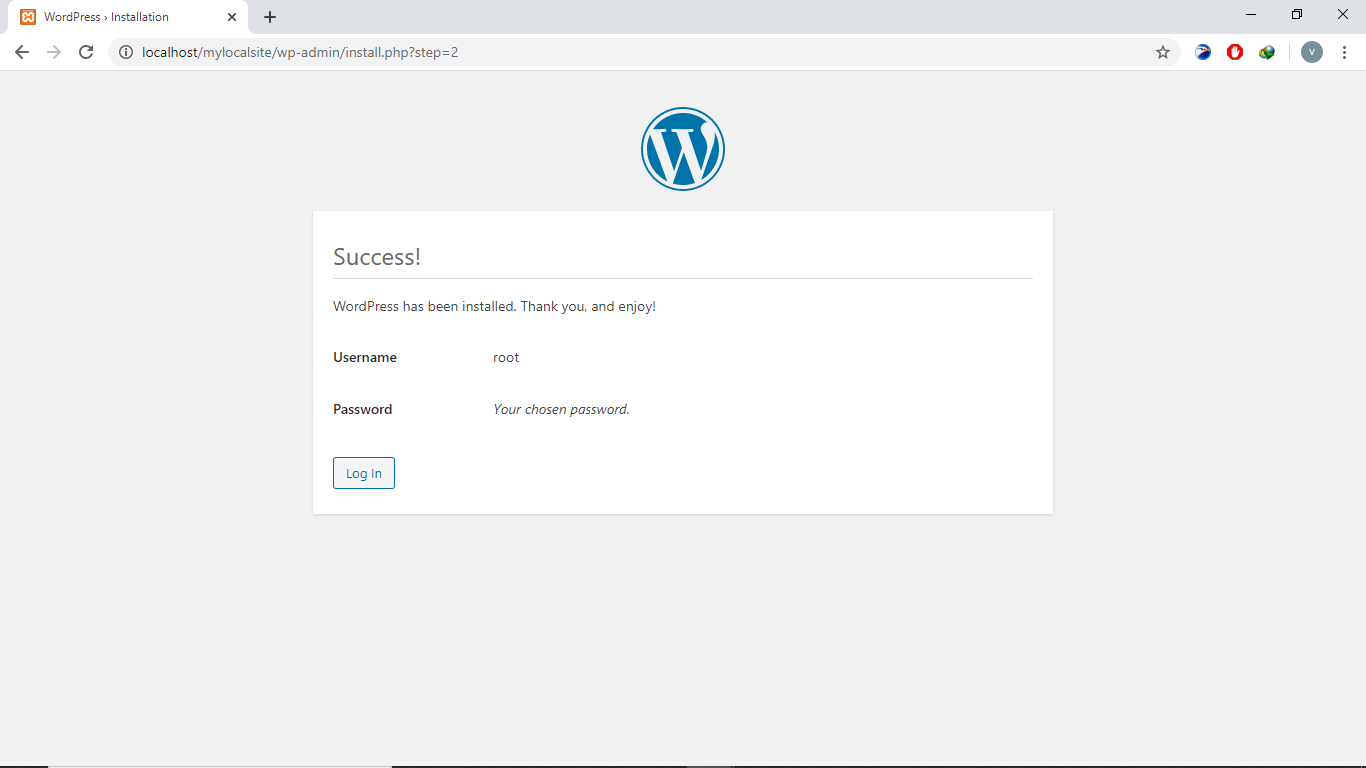
Task: Go back to the previous page
Action: (x=22, y=52)
